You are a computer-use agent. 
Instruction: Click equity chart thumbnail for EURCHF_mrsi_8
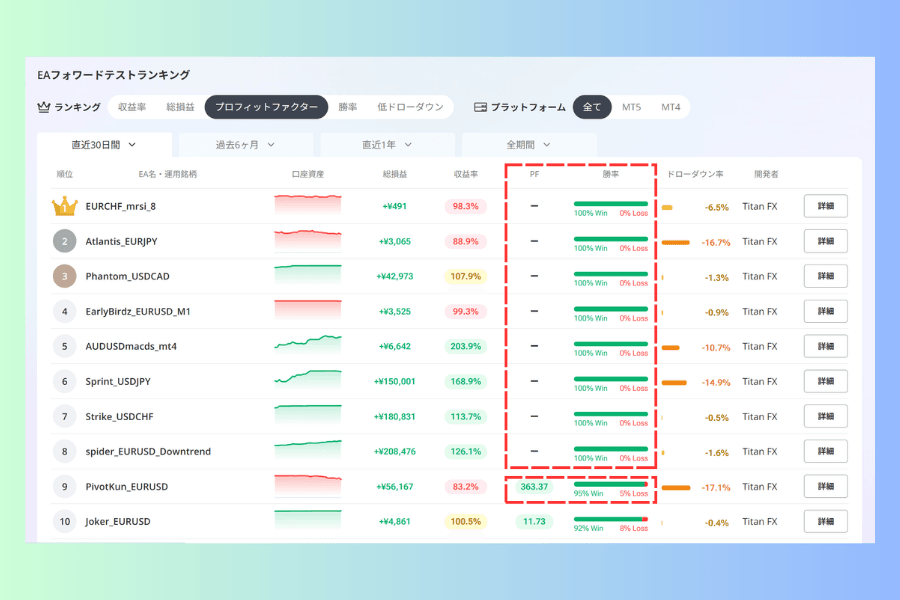(x=308, y=206)
